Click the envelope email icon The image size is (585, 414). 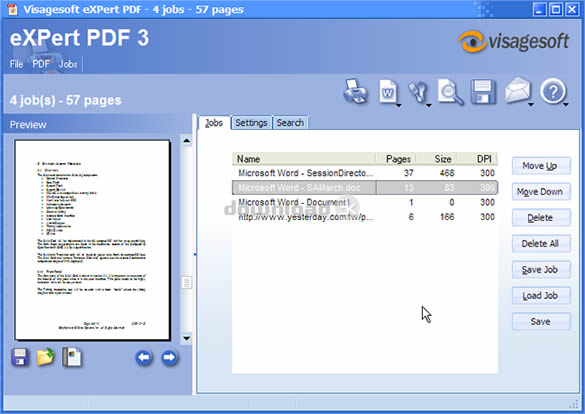pyautogui.click(x=517, y=91)
